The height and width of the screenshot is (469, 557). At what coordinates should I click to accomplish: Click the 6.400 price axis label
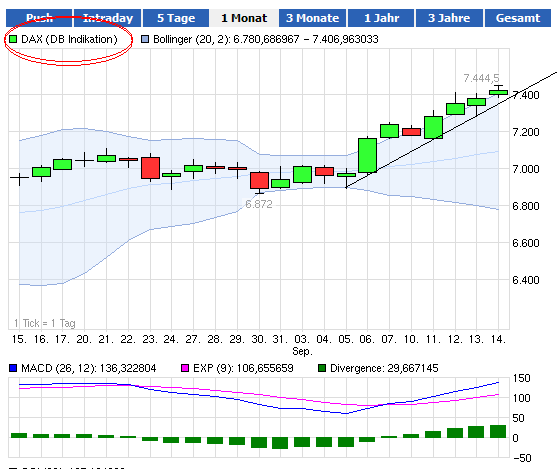tap(526, 280)
